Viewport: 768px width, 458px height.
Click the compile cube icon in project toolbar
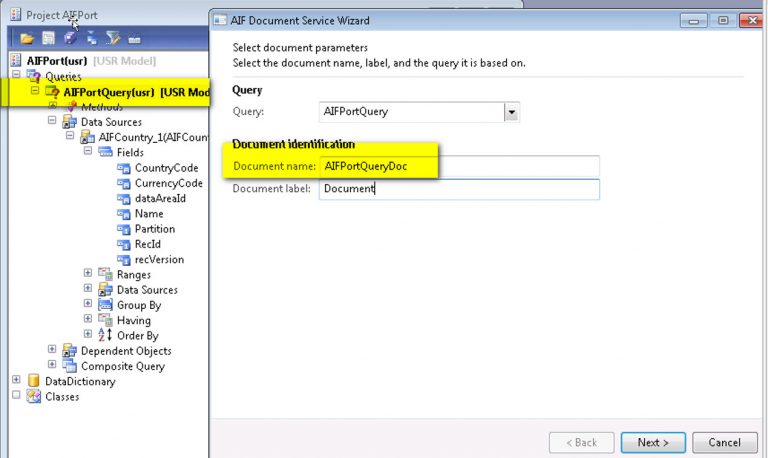coord(70,38)
